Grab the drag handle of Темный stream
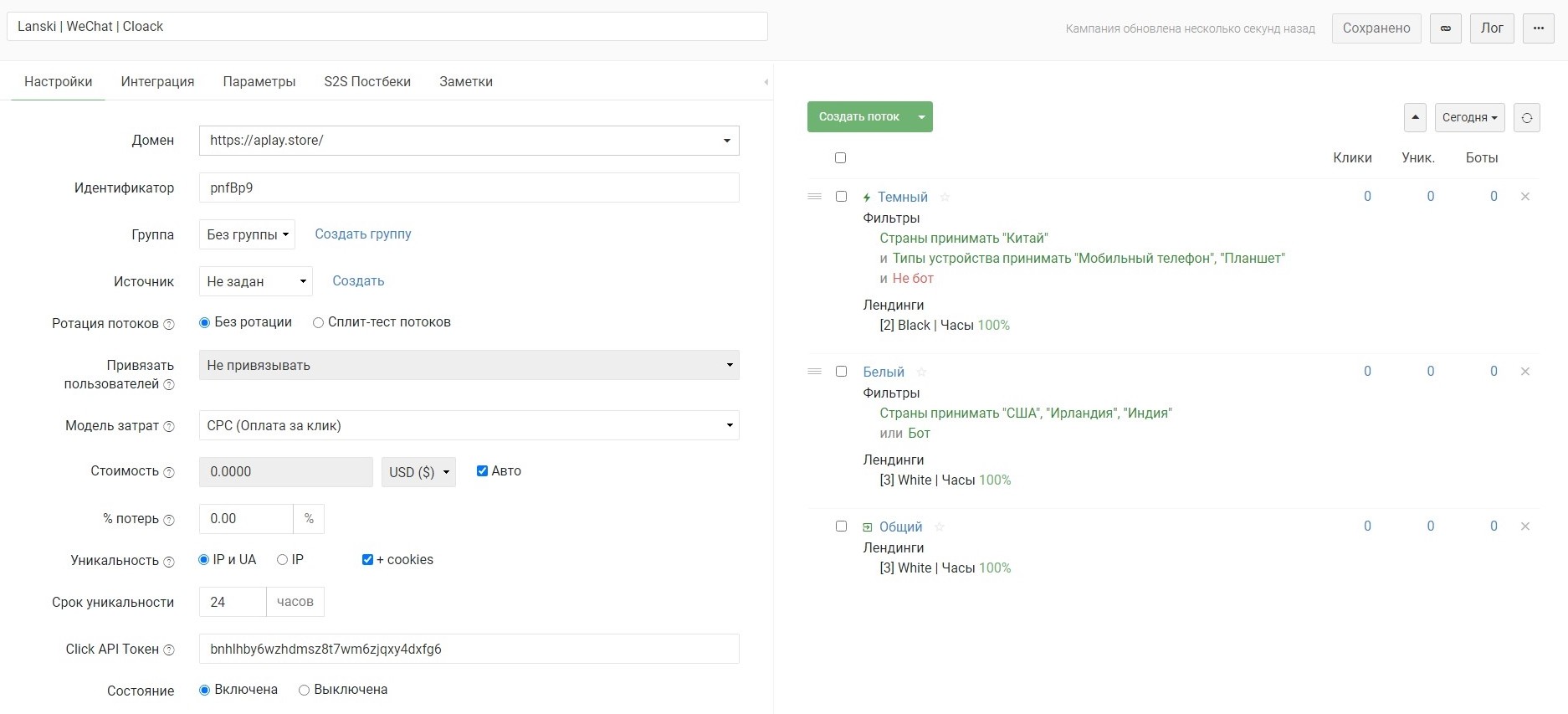 [x=814, y=197]
